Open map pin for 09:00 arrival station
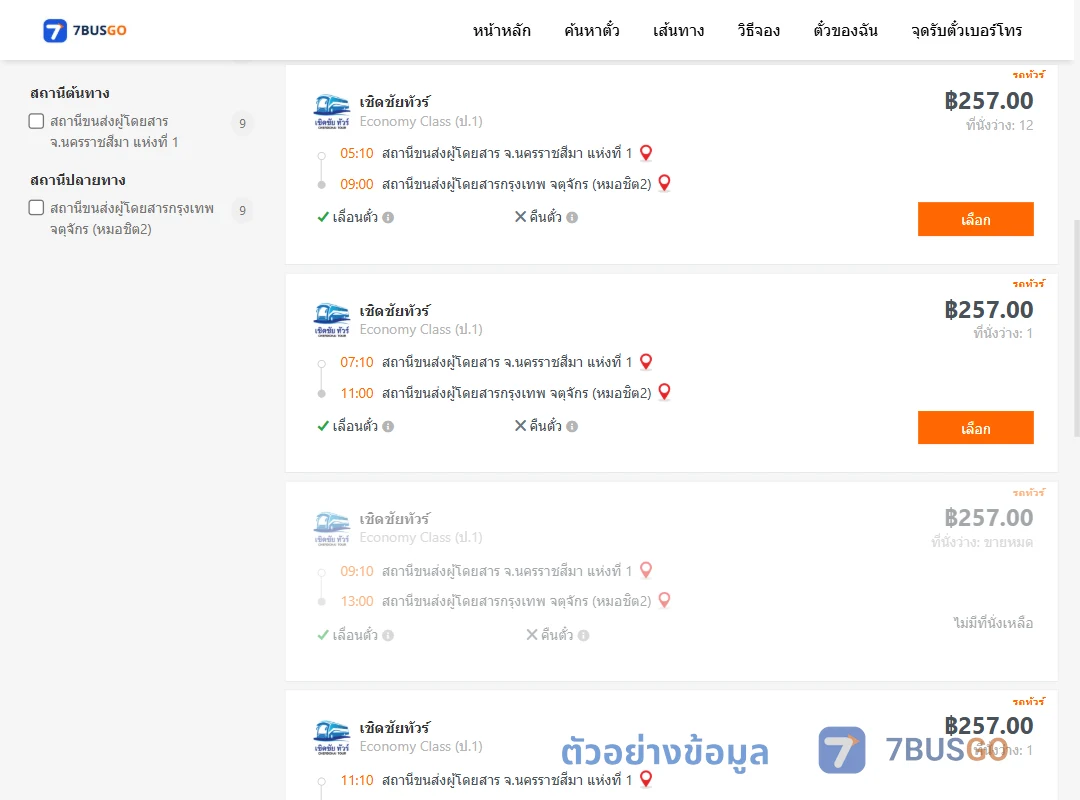Viewport: 1080px width, 800px height. point(665,183)
